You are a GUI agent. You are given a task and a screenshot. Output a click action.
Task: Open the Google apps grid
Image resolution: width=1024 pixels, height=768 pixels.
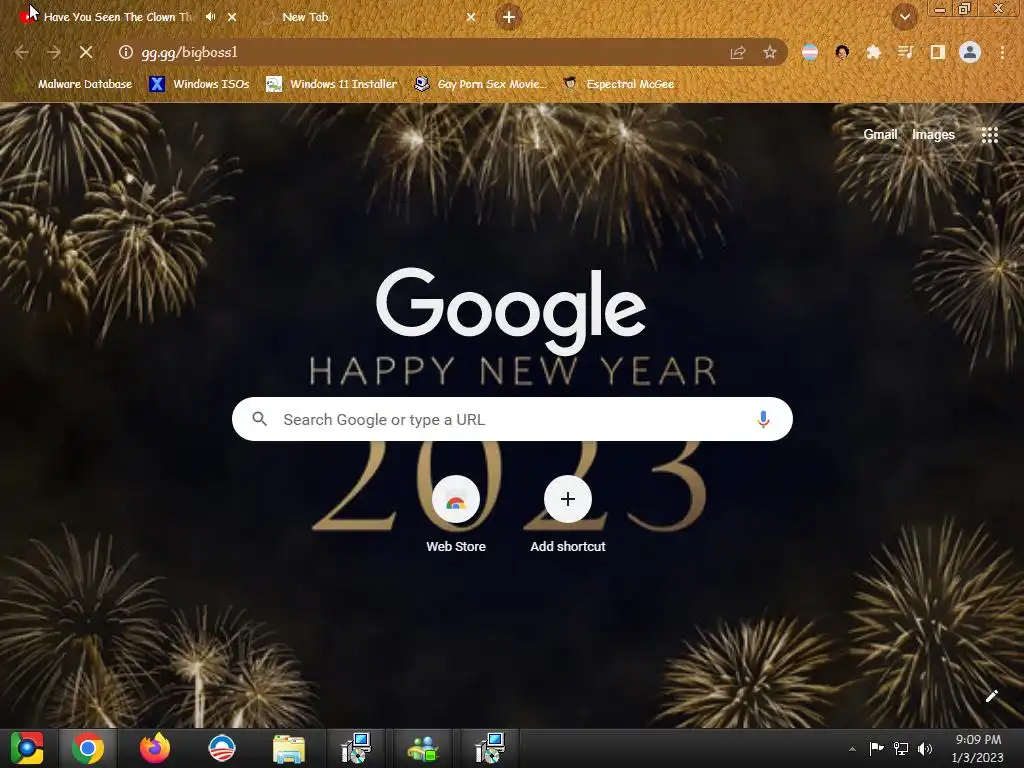pos(989,135)
